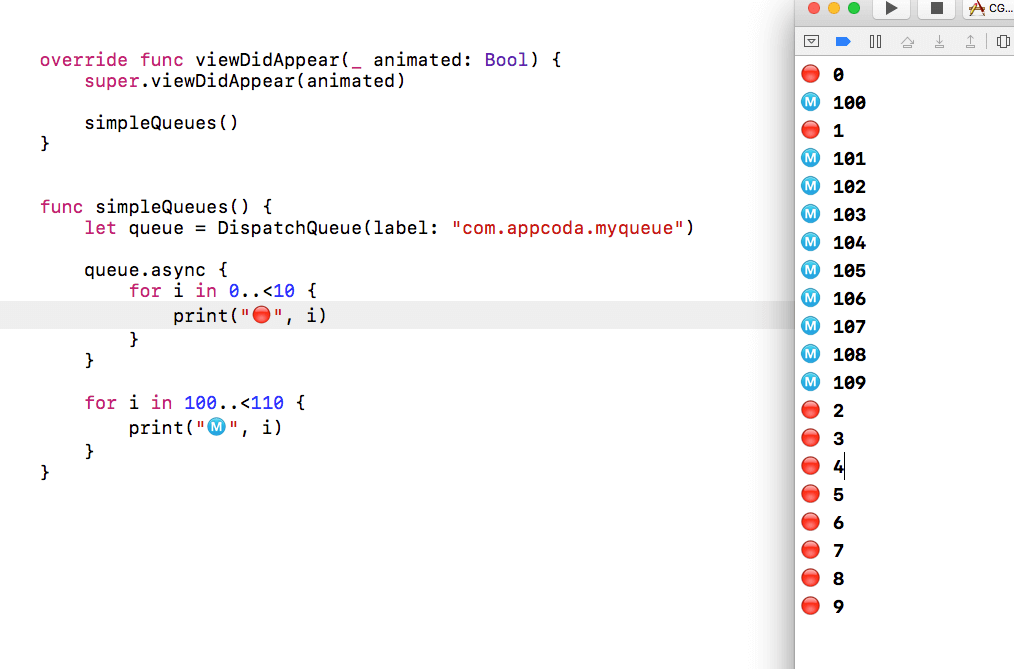Step over the current line
This screenshot has height=669, width=1014.
click(x=906, y=41)
